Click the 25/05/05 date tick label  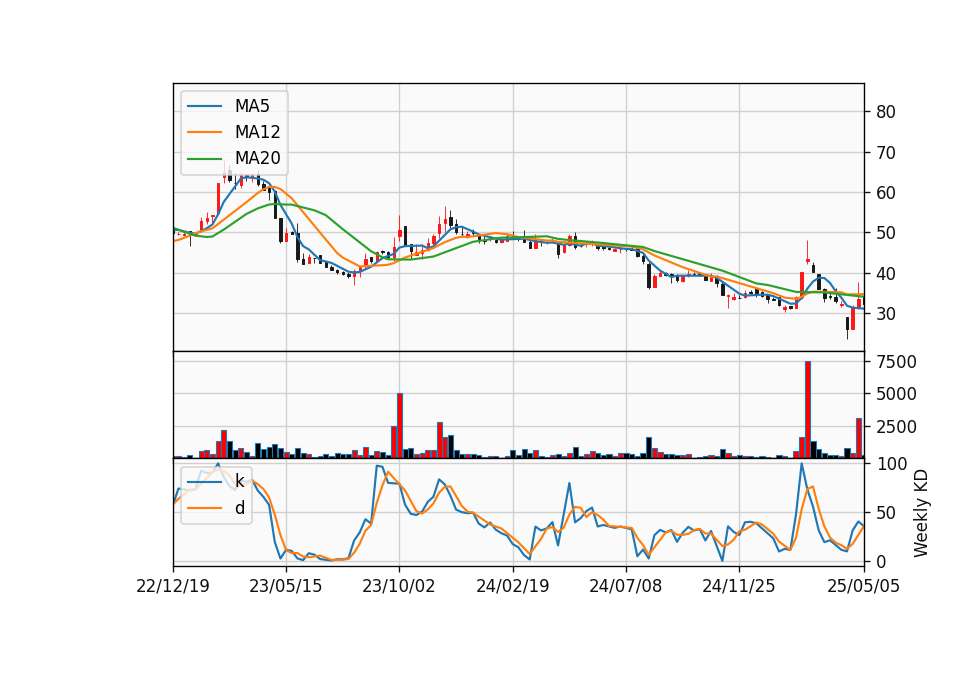pos(863,586)
